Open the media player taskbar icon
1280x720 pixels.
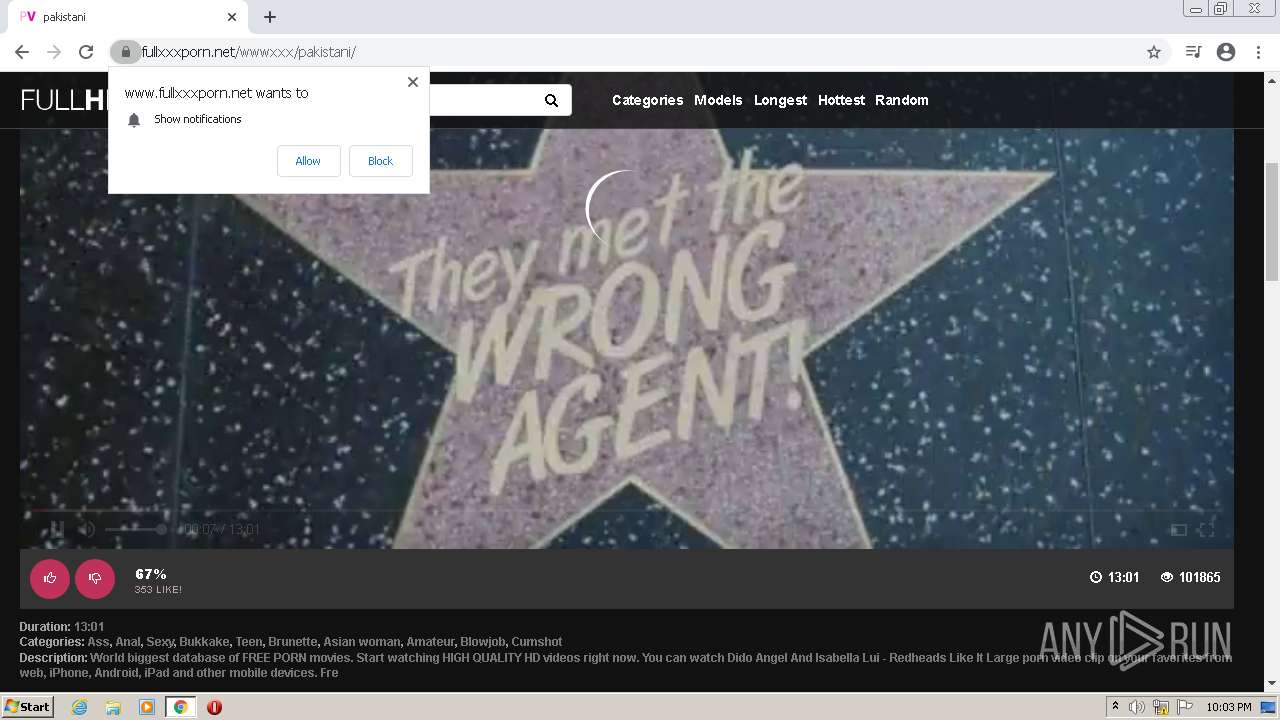click(x=146, y=707)
